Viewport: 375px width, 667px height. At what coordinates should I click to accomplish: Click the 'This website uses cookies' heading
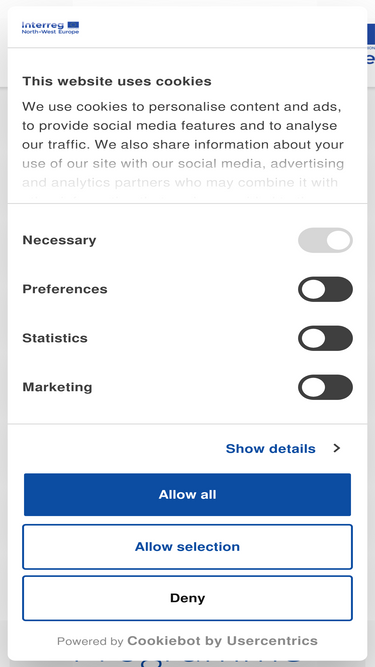coord(117,81)
